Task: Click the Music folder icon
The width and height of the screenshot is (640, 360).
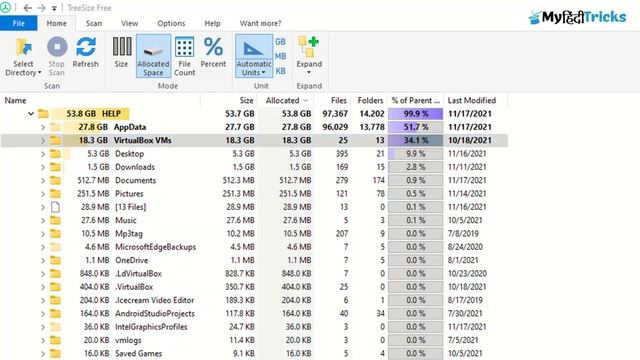Action: point(56,220)
